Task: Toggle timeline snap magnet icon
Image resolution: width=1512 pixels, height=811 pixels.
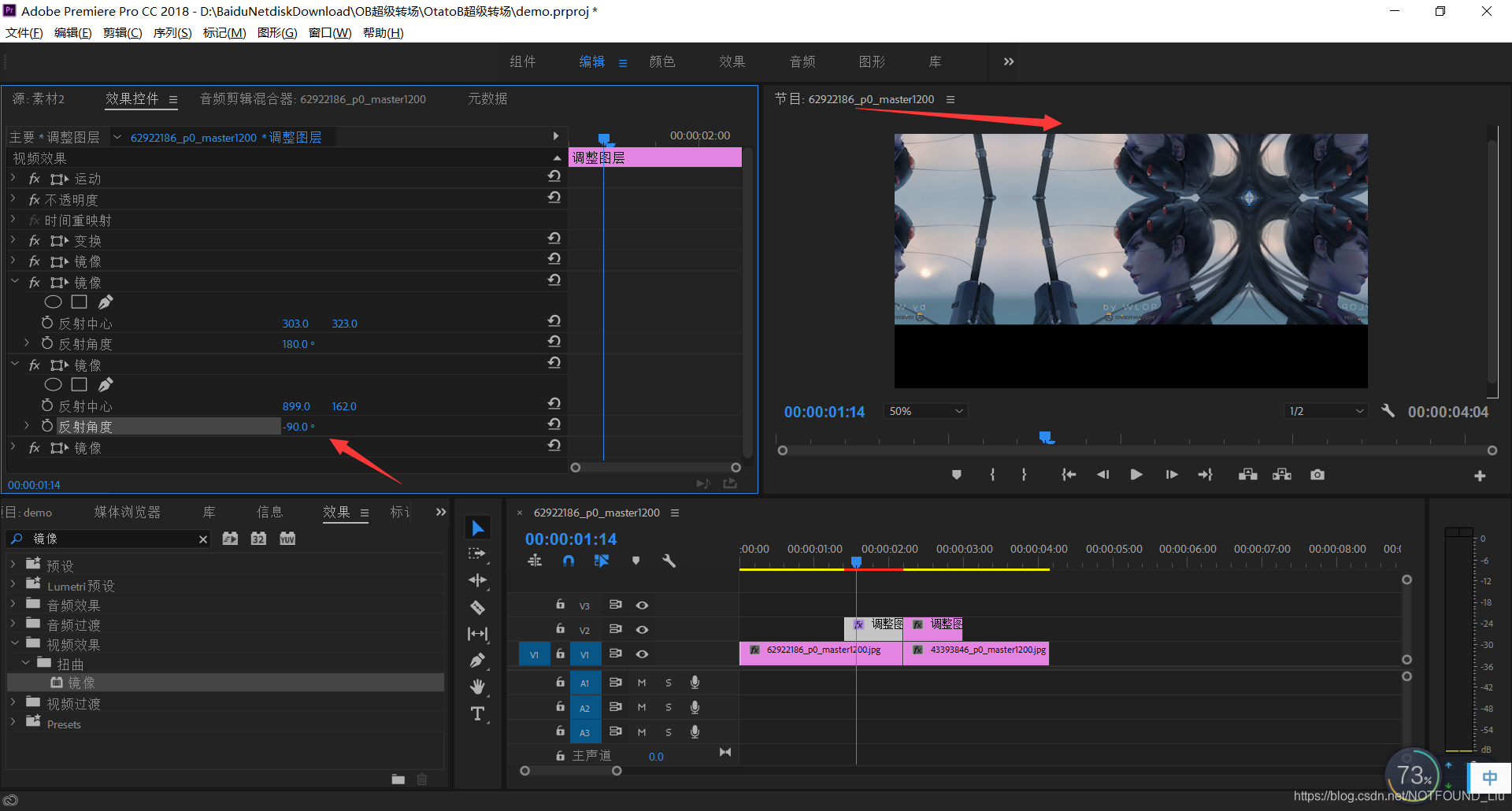Action: click(x=569, y=561)
